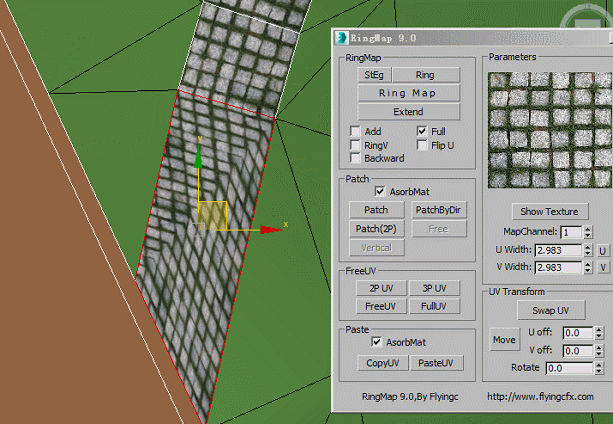Decrease V off with spinner down arrow
613x424 pixels.
(x=599, y=354)
